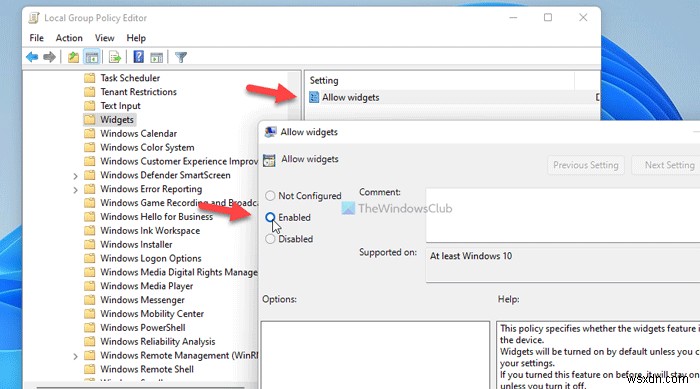Select the Windows Game Recording tree item
This screenshot has width=700, height=389.
179,203
